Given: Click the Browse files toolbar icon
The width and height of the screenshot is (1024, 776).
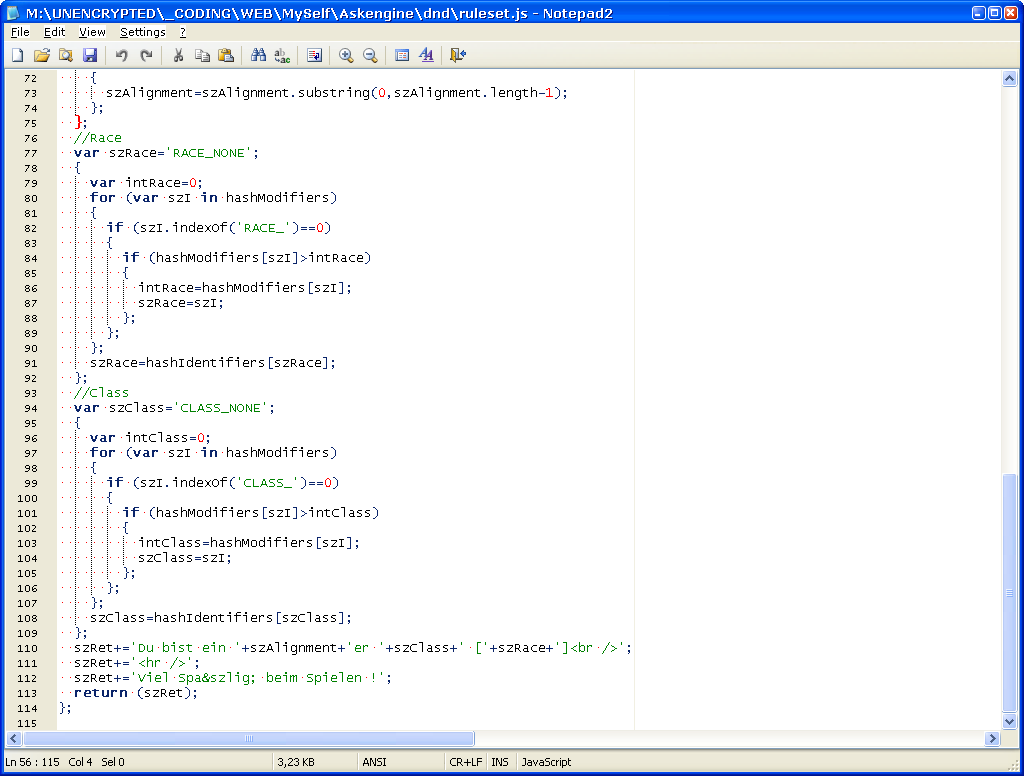Looking at the screenshot, I should 66,56.
